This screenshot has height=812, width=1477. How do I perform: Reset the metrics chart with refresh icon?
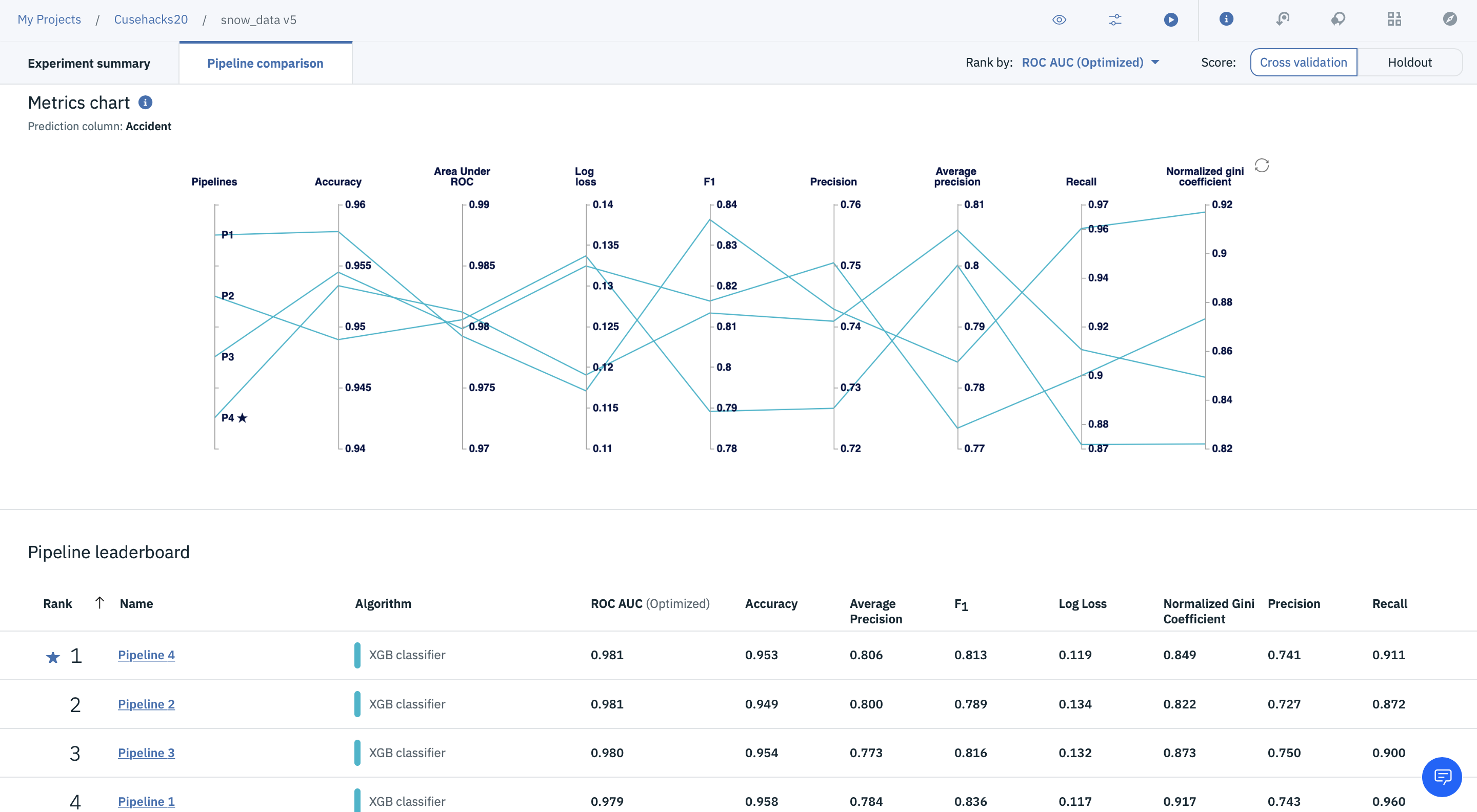[x=1262, y=166]
